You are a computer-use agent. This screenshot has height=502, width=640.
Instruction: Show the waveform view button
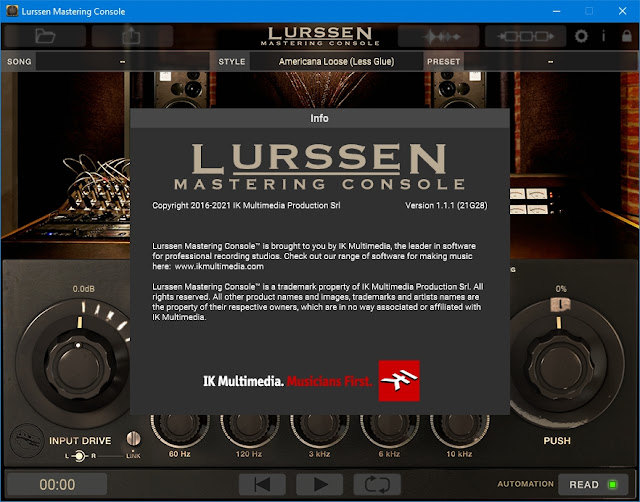[x=438, y=36]
